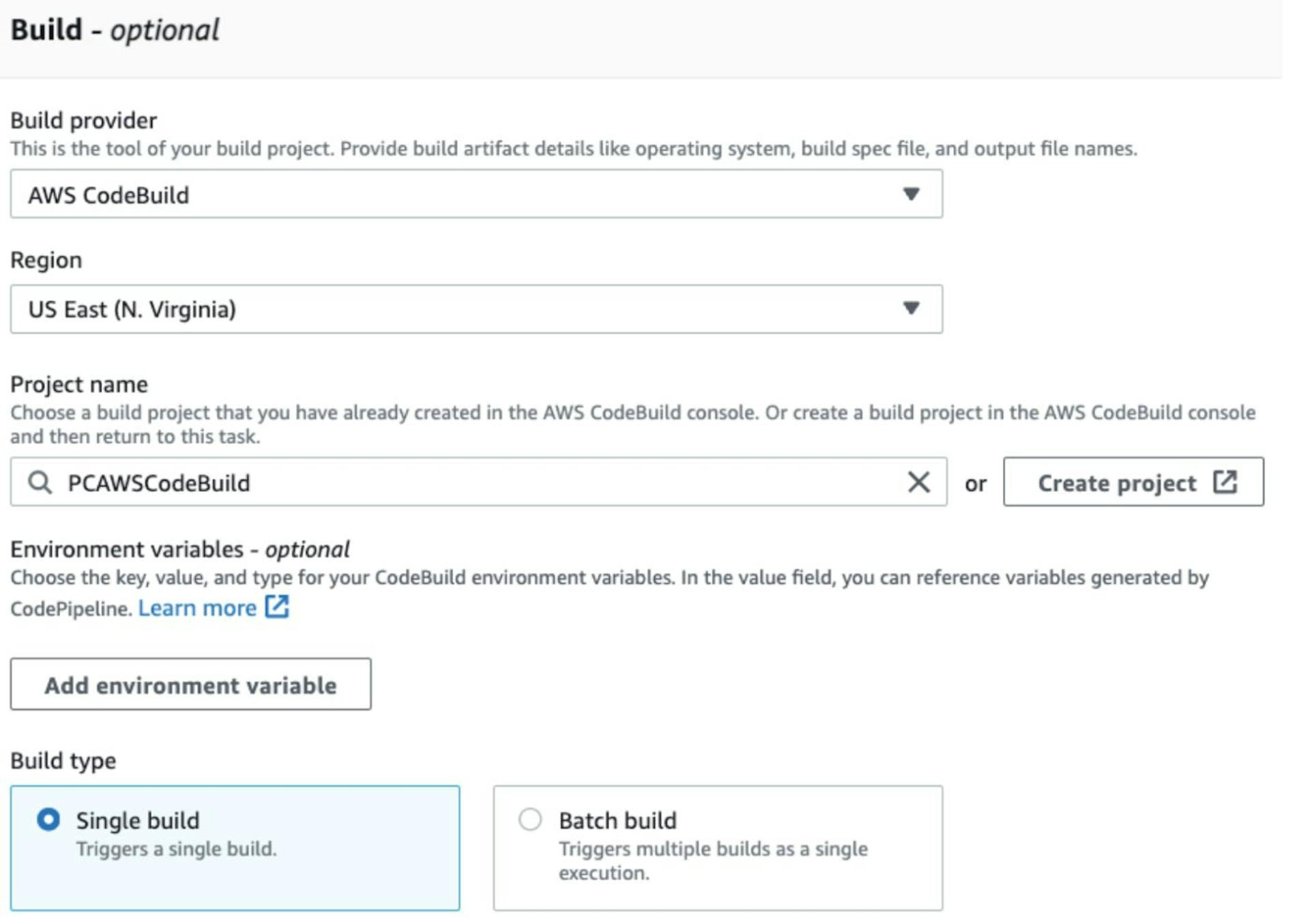Viewport: 1310px width, 924px height.
Task: Clear the PCAWSCodeBuild project name with X icon
Action: coord(920,482)
